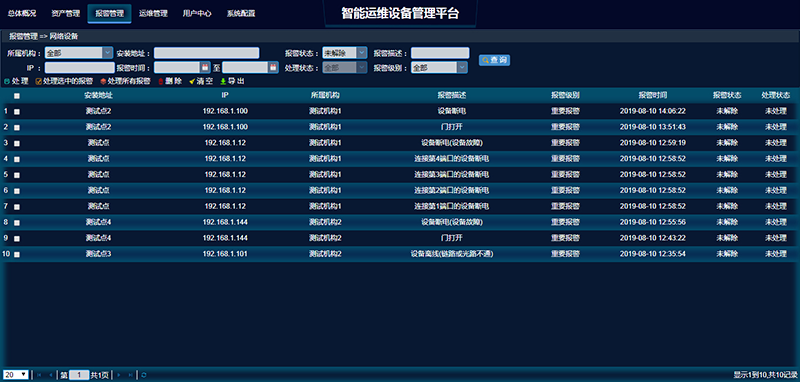
Task: Click the cell 192.168.1.101
Action: pos(225,254)
